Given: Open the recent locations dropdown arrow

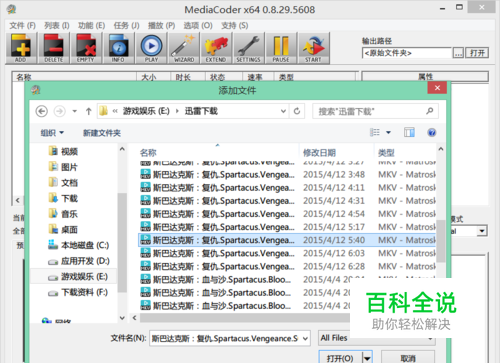Looking at the screenshot, I should pyautogui.click(x=75, y=111).
